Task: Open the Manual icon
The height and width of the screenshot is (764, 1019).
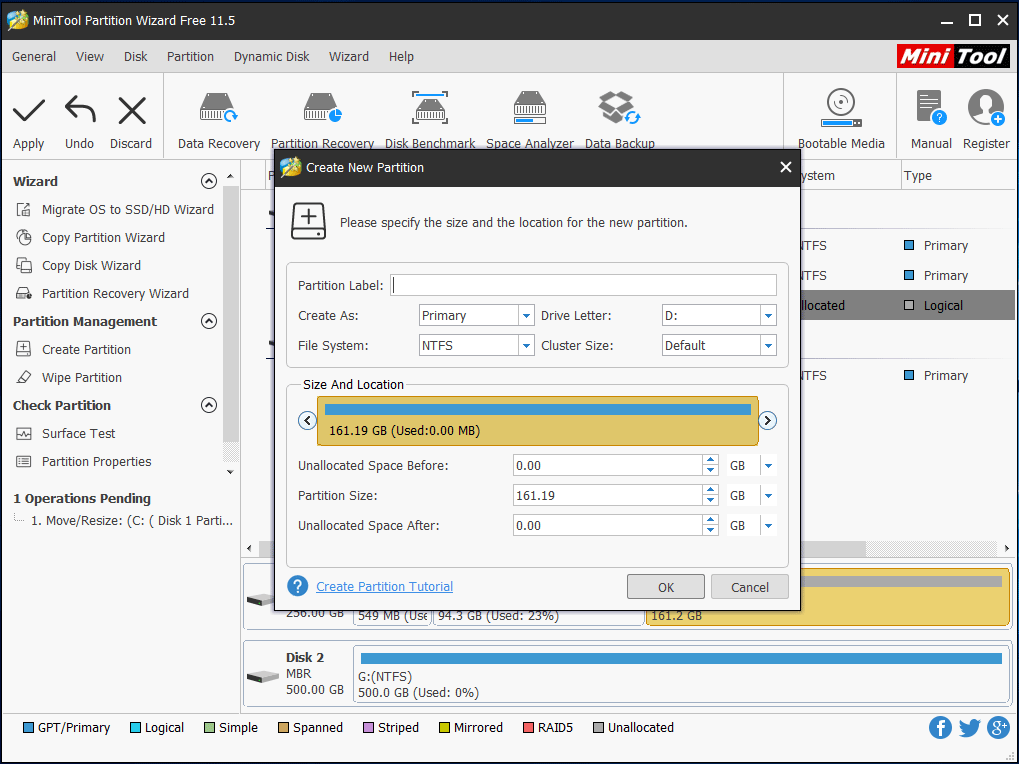Action: (x=931, y=108)
